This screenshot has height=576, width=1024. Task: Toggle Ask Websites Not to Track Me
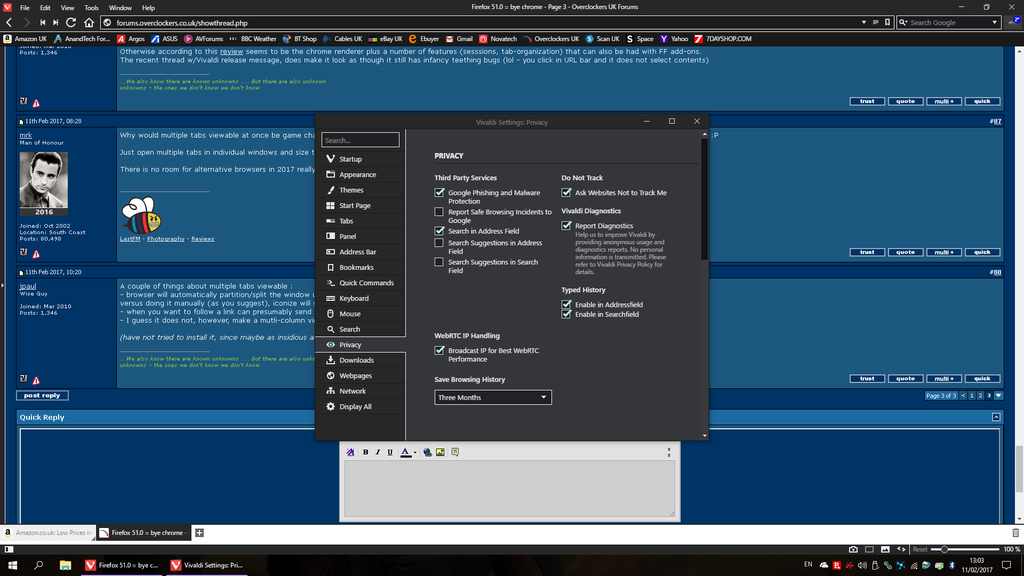point(566,193)
